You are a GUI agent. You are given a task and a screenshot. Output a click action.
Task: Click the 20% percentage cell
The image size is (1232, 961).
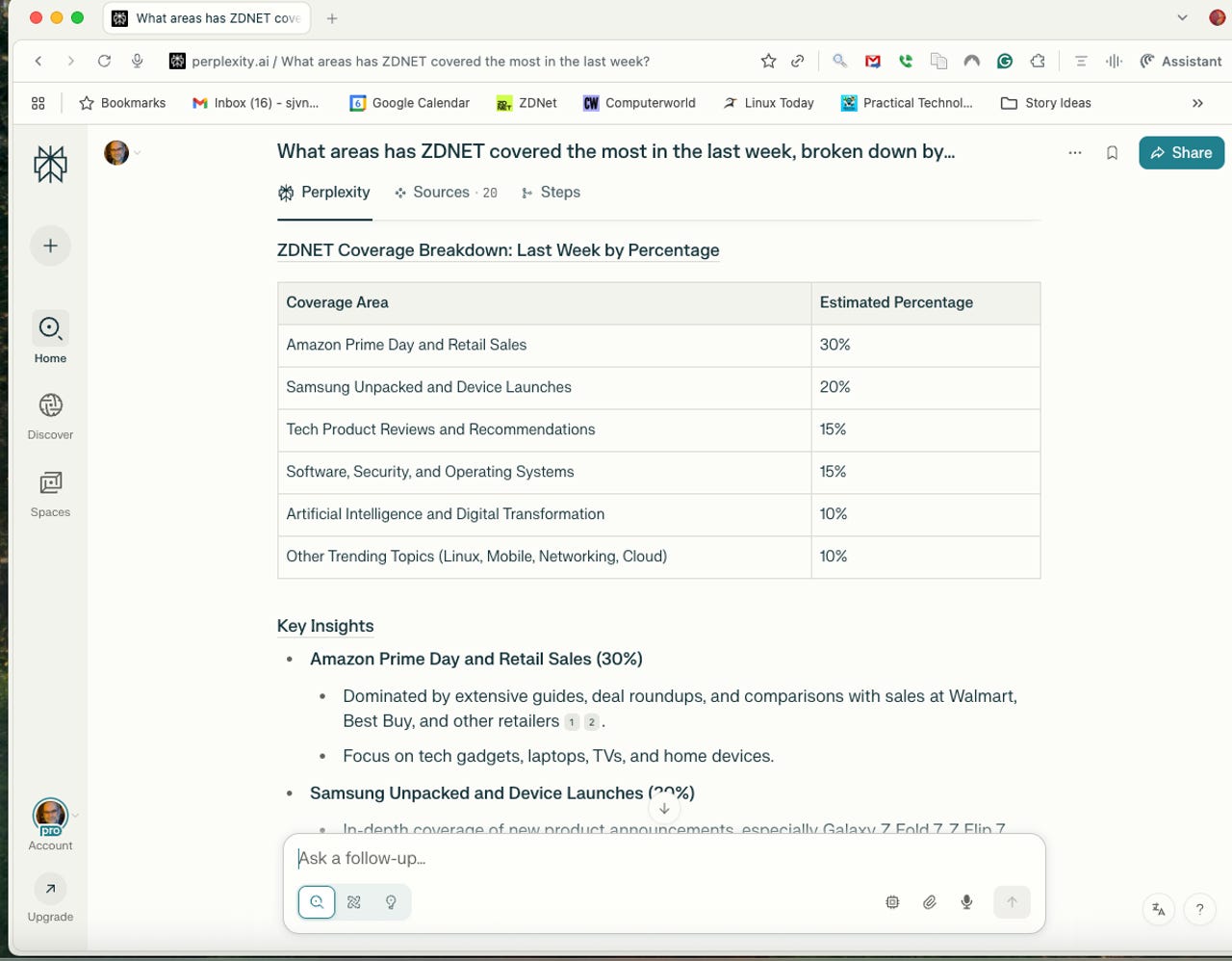(x=926, y=387)
